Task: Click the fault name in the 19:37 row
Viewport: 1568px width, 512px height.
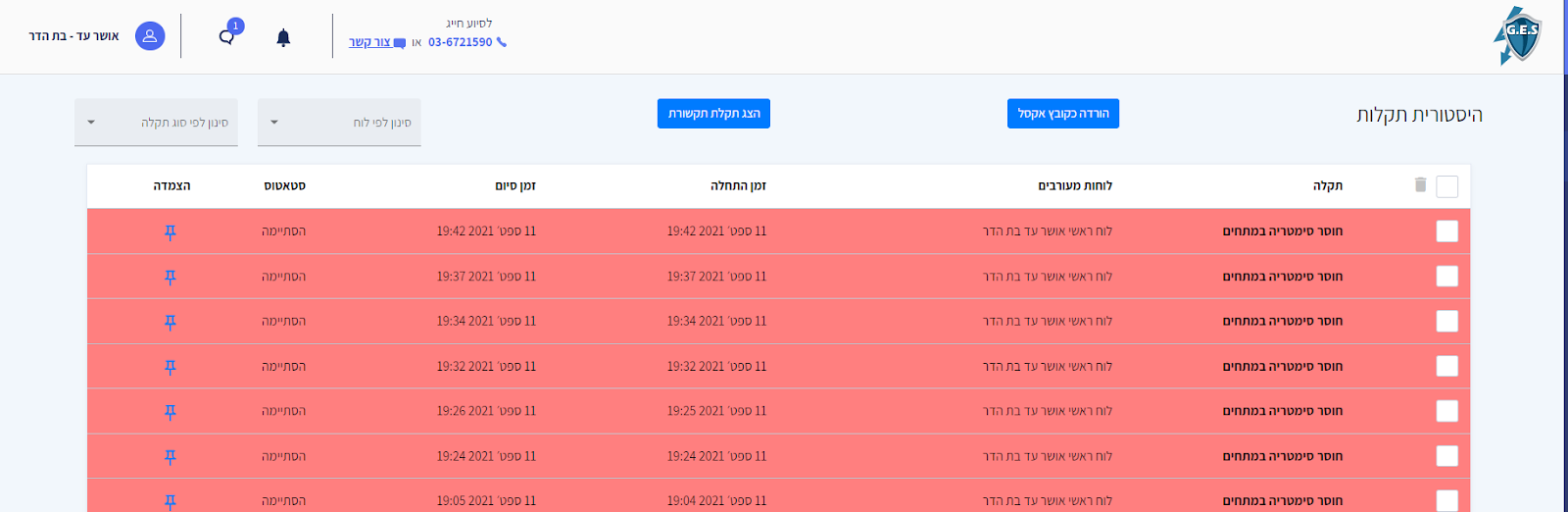Action: click(x=1283, y=277)
